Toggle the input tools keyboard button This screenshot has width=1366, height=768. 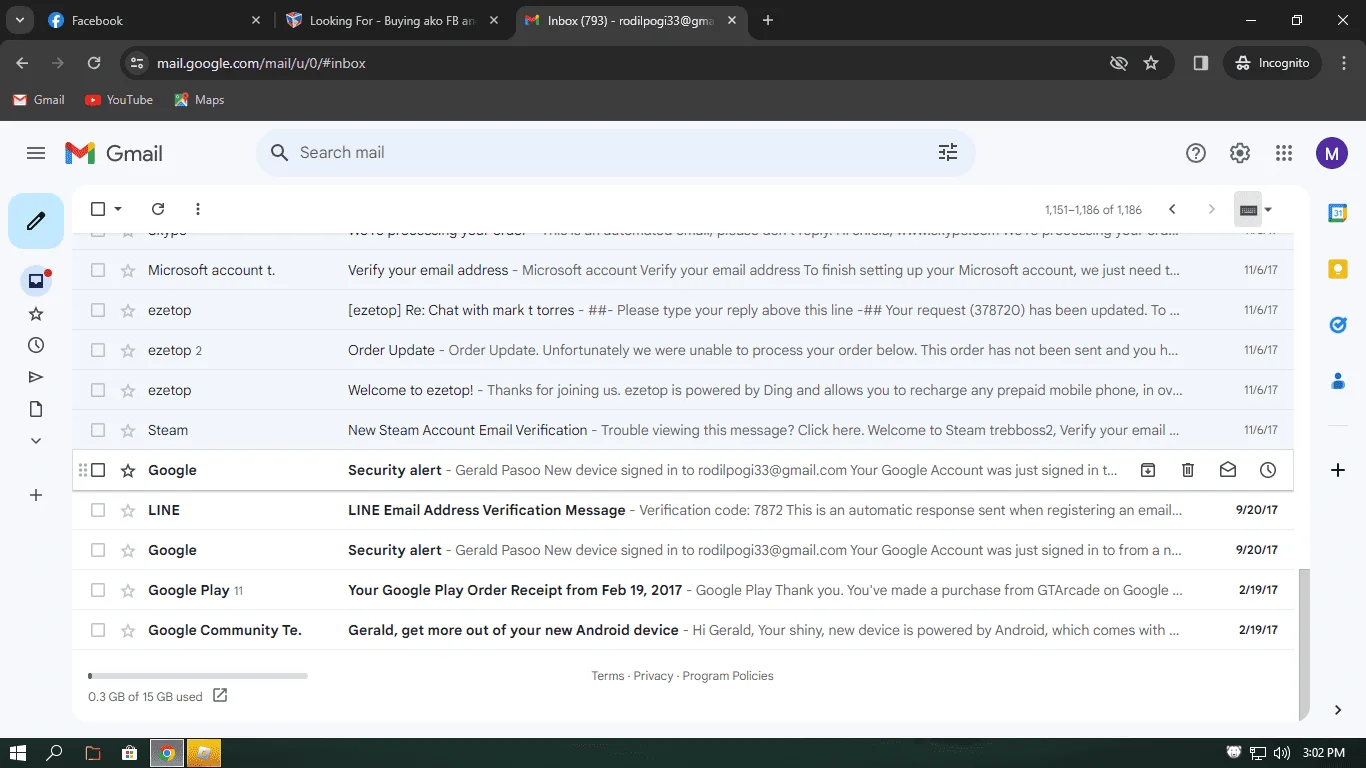pyautogui.click(x=1248, y=209)
